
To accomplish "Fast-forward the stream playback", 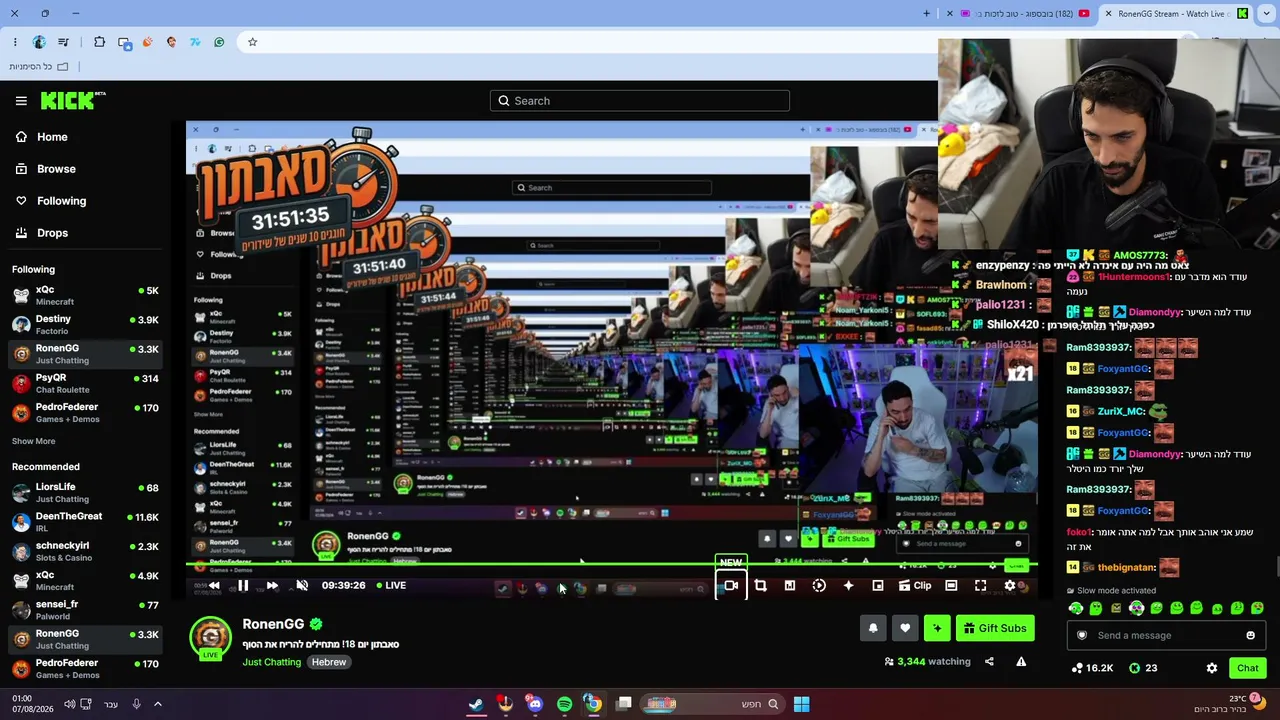I will 272,586.
